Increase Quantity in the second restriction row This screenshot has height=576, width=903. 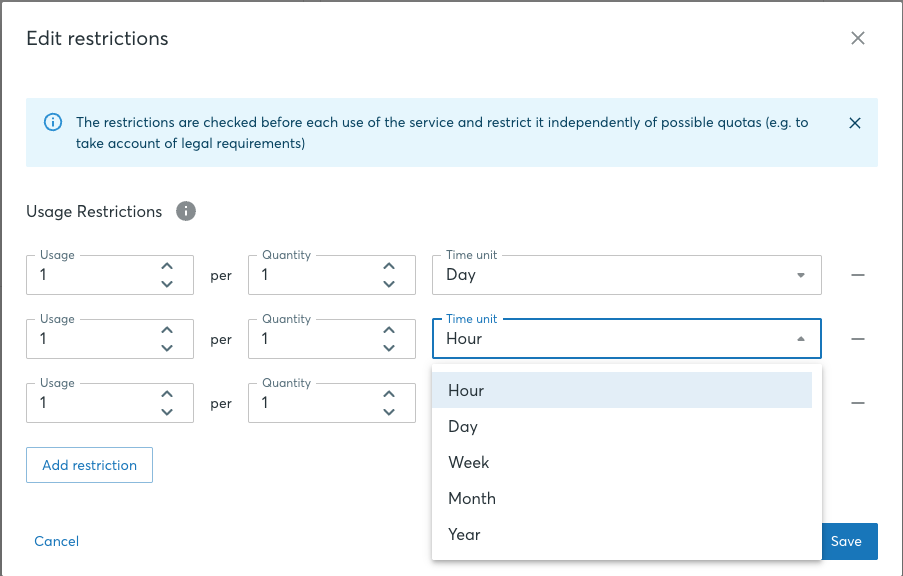pyautogui.click(x=389, y=330)
